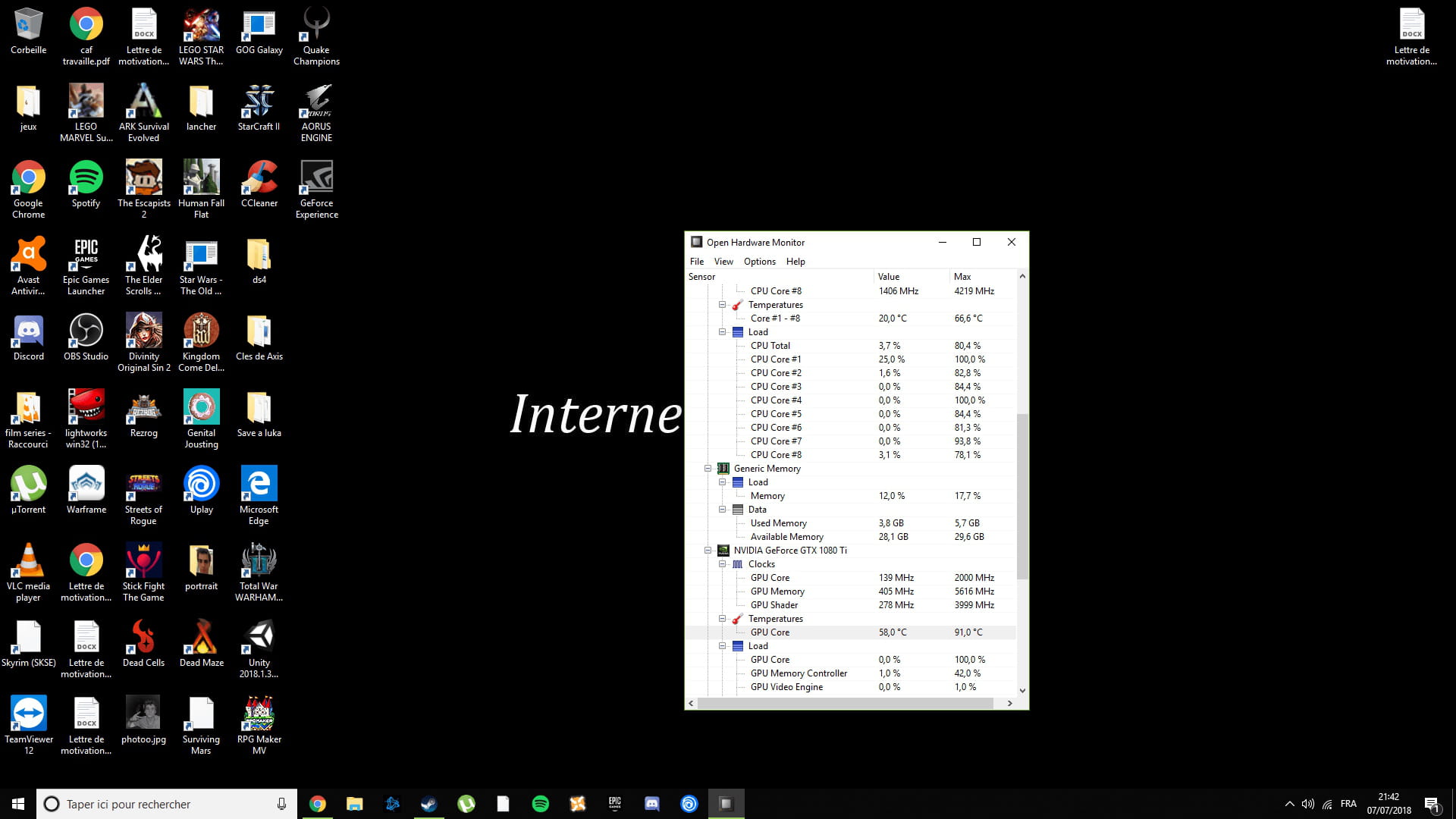1456x819 pixels.
Task: Open the volume control in system tray
Action: pos(1307,804)
